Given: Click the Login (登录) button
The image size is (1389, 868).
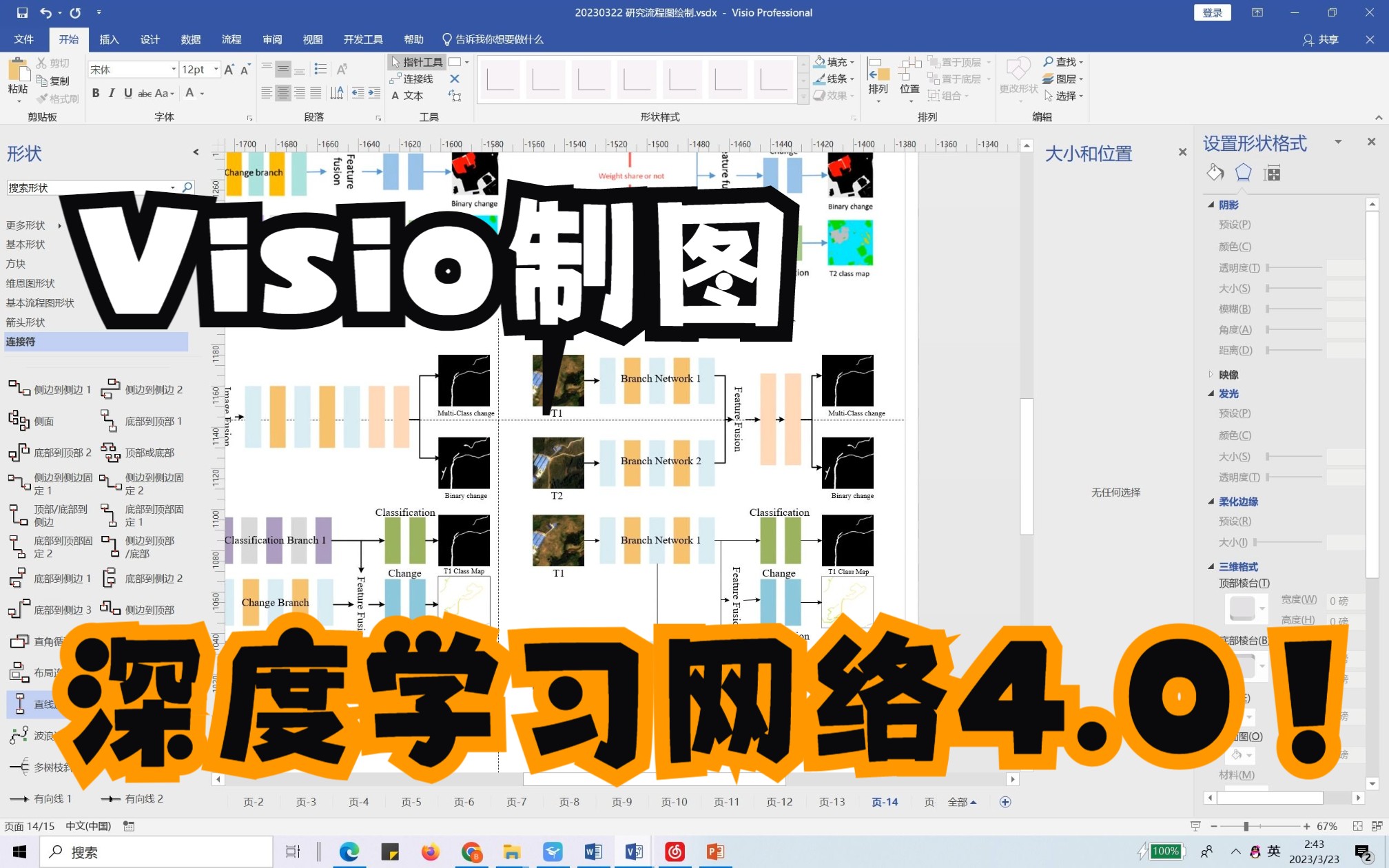Looking at the screenshot, I should pyautogui.click(x=1212, y=12).
